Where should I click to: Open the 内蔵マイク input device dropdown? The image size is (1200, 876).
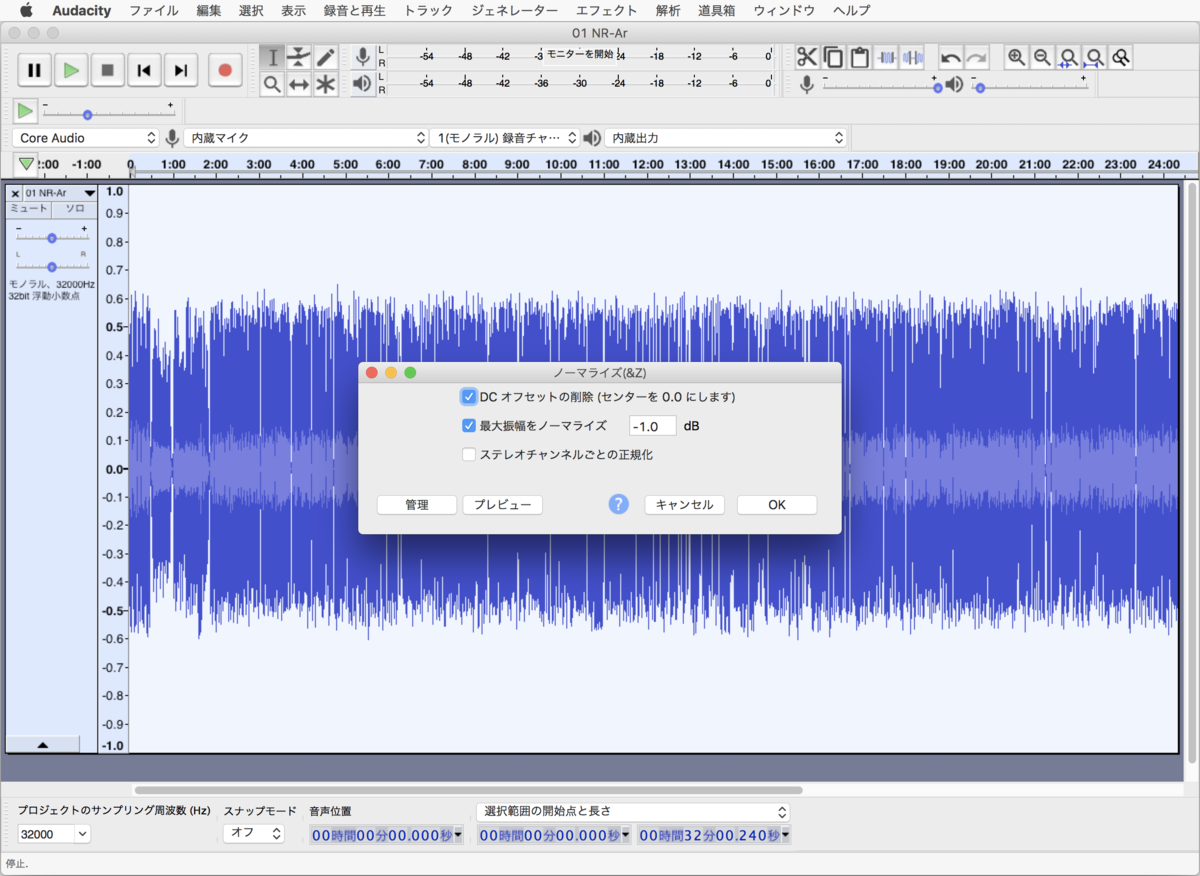pos(306,138)
